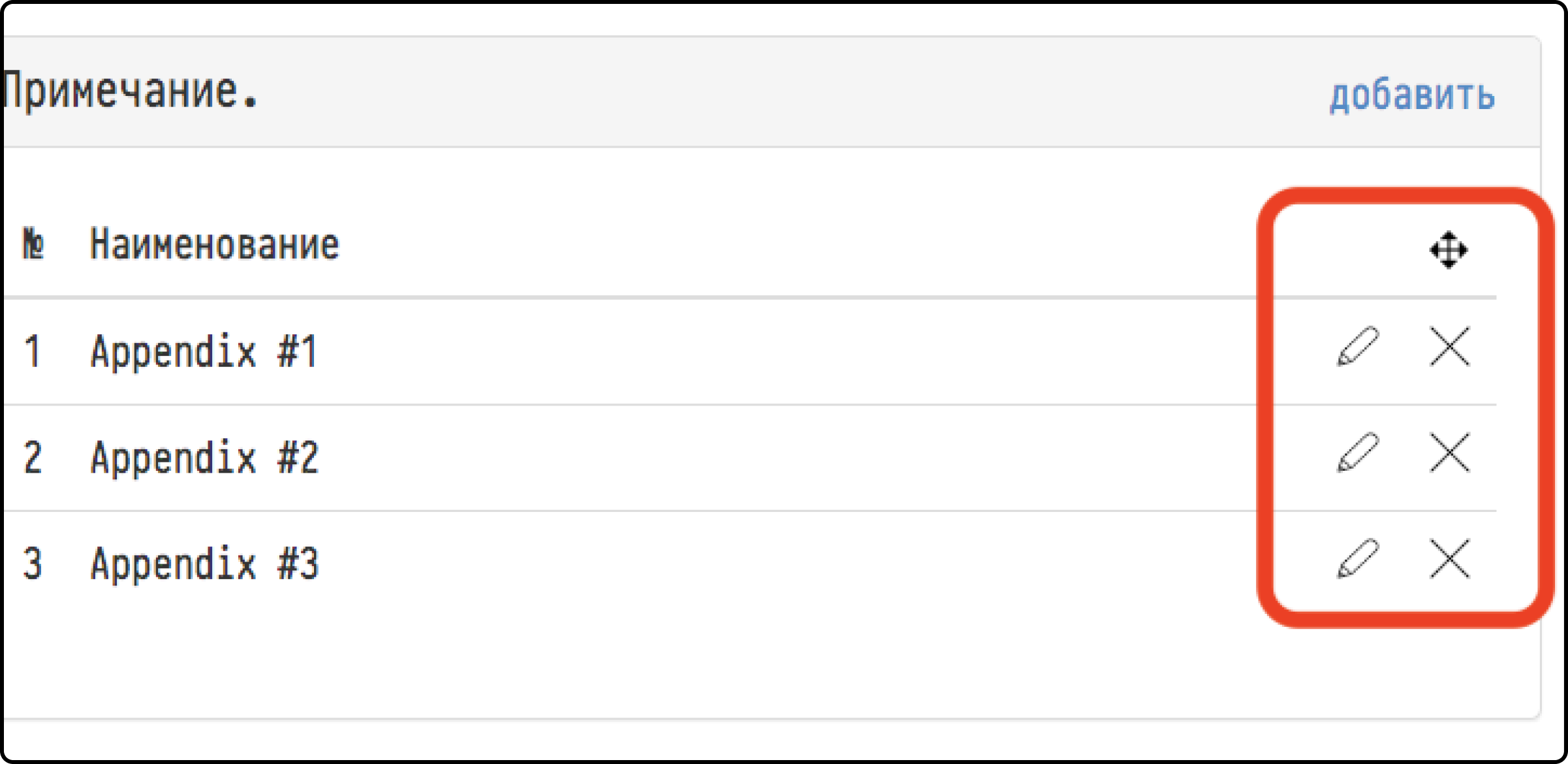
Task: Click row number 3 in the table
Action: (x=33, y=564)
